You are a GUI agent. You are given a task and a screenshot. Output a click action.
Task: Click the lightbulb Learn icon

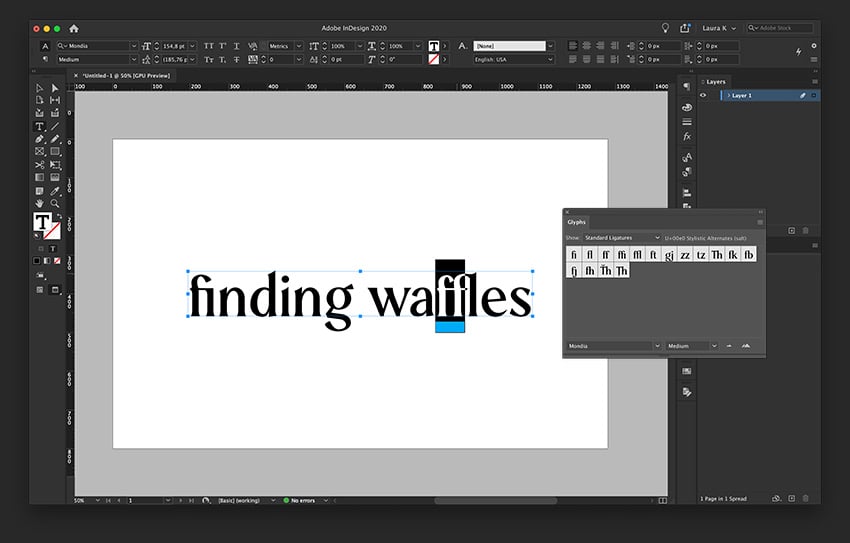665,28
